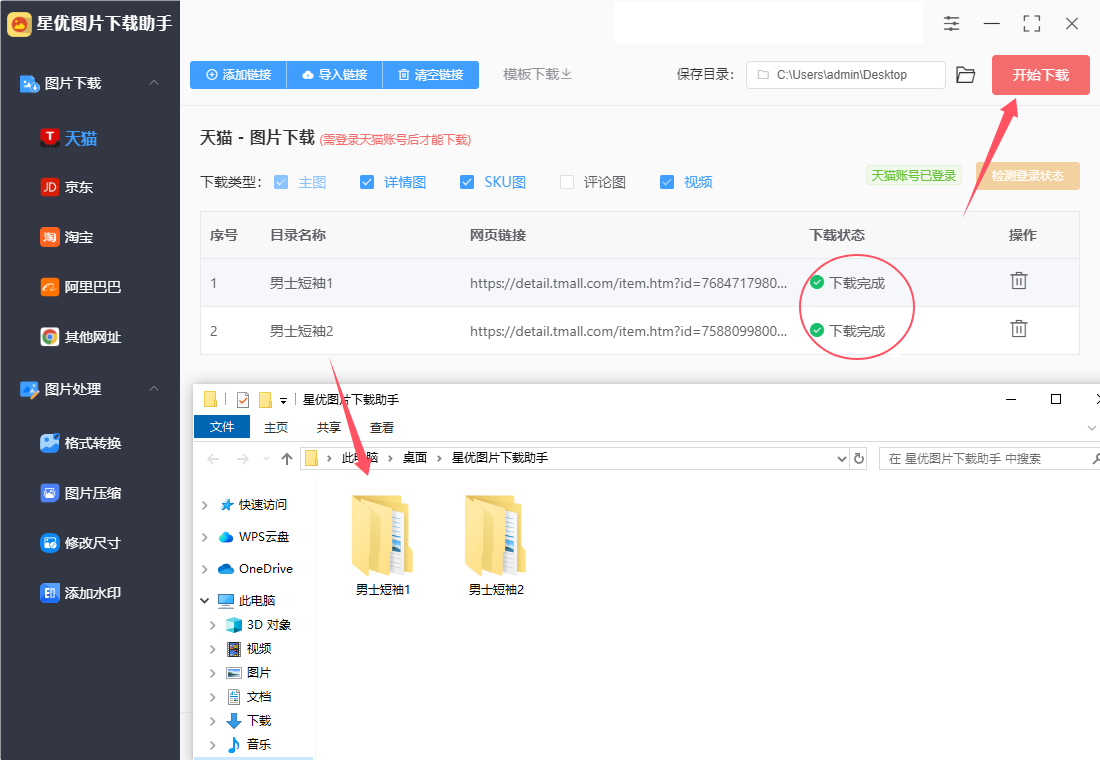Uncheck the SKU图 download type checkbox

coord(467,182)
